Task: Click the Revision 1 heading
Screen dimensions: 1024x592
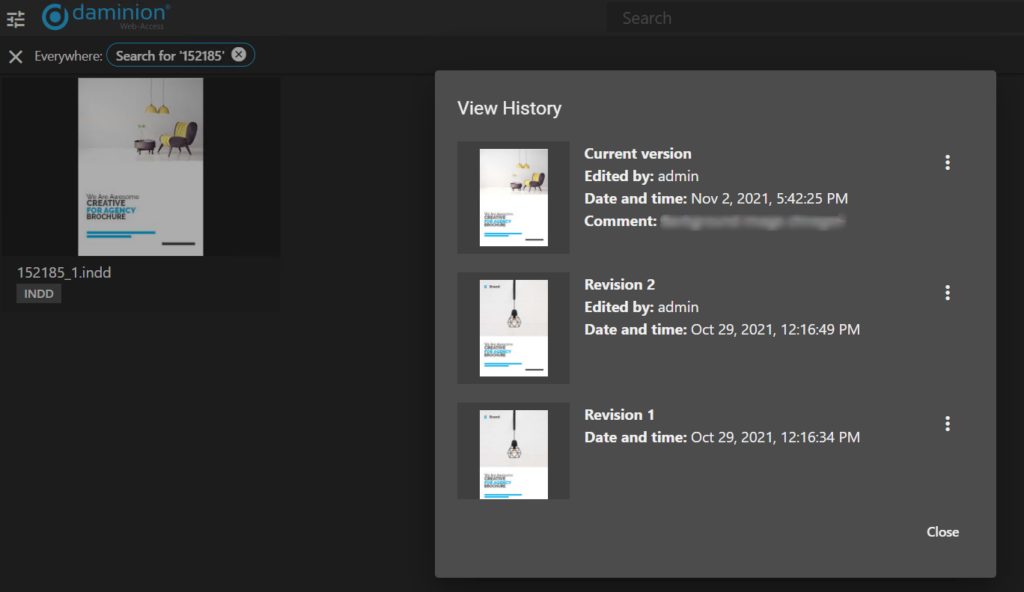Action: pos(619,415)
